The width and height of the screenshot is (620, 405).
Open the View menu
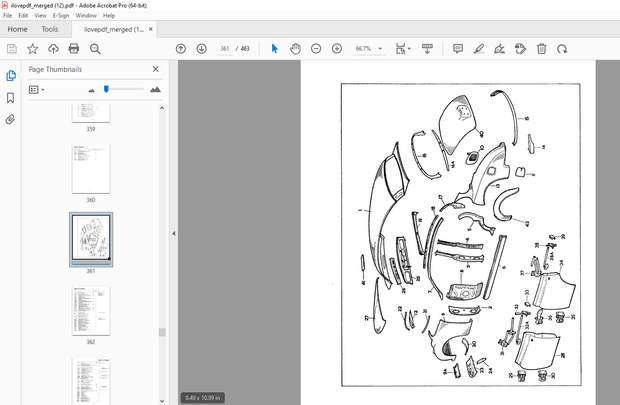pyautogui.click(x=40, y=15)
